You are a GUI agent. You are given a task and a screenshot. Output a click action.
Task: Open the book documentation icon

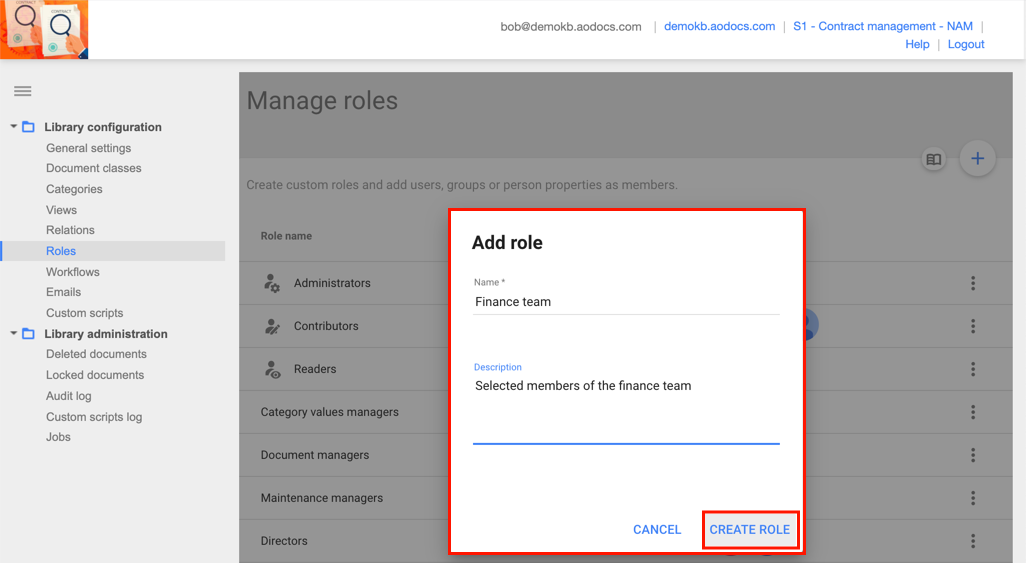point(934,159)
